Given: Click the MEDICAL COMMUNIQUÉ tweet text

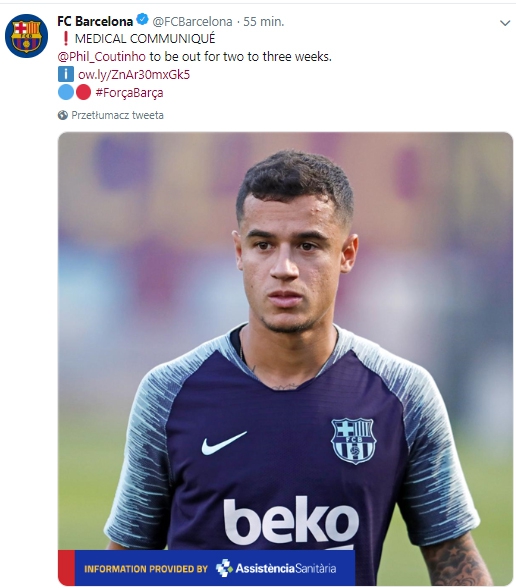Looking at the screenshot, I should [145, 39].
